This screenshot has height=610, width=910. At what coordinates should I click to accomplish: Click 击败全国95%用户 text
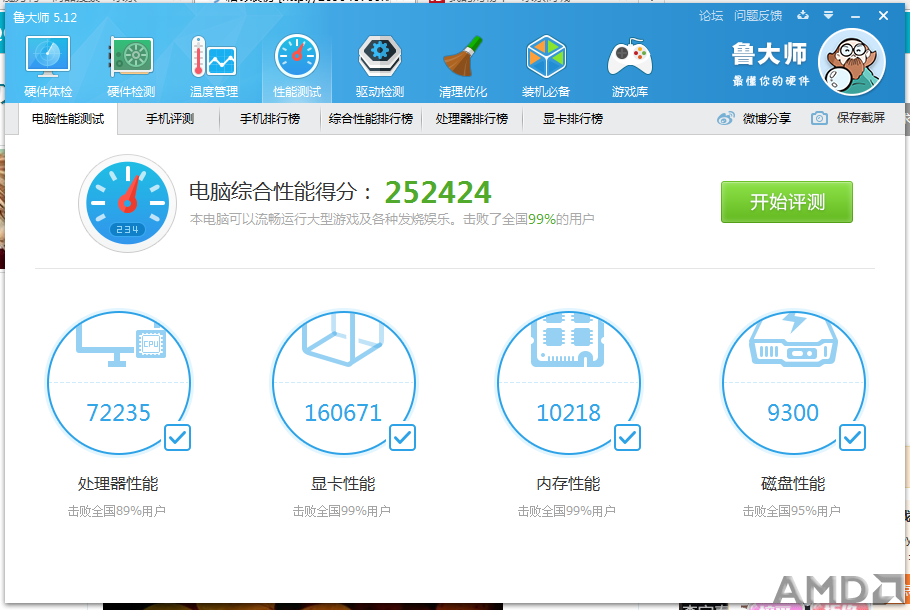792,511
